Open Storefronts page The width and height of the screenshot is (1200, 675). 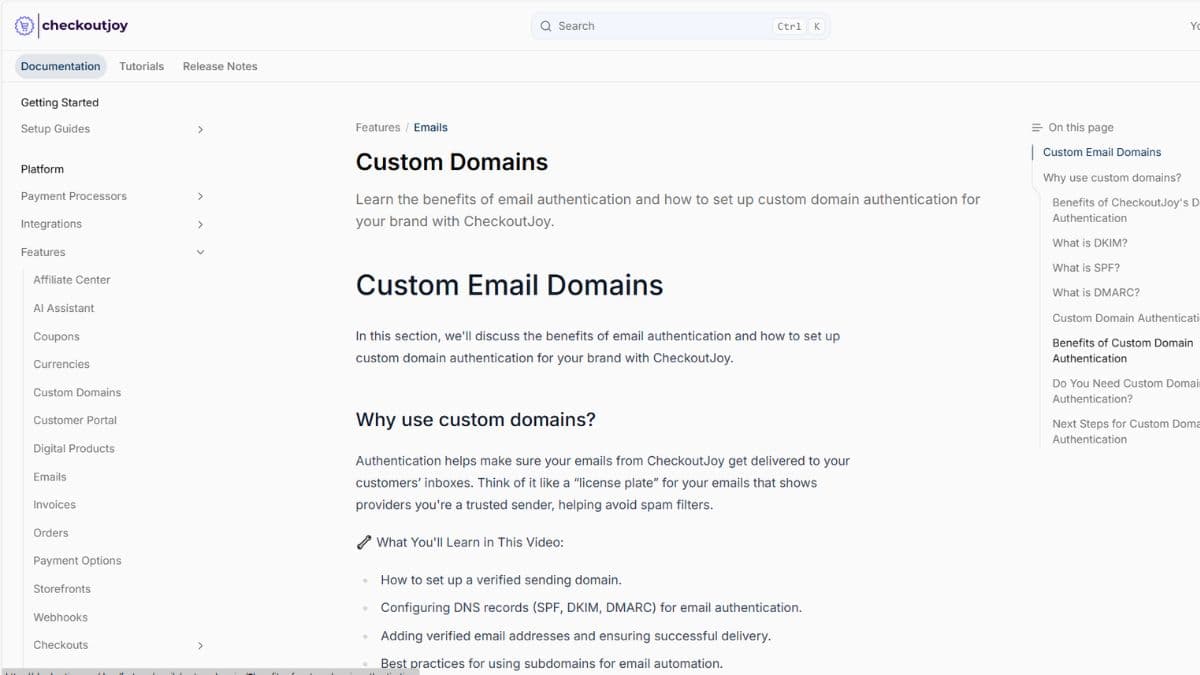(62, 589)
